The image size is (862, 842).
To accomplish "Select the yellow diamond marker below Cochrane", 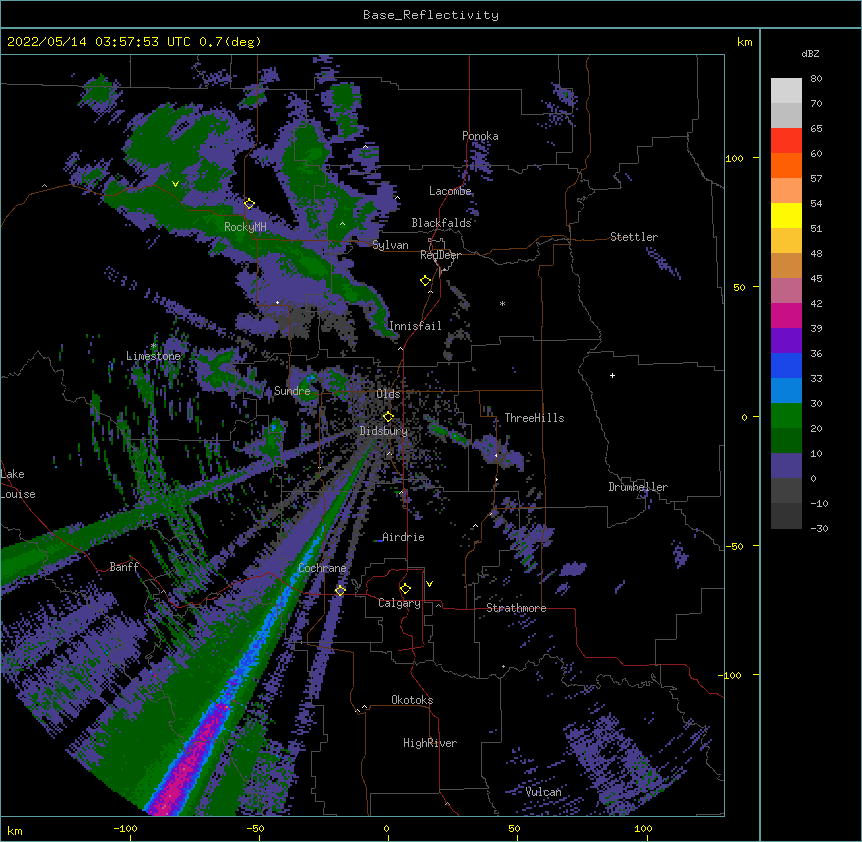I will (340, 590).
